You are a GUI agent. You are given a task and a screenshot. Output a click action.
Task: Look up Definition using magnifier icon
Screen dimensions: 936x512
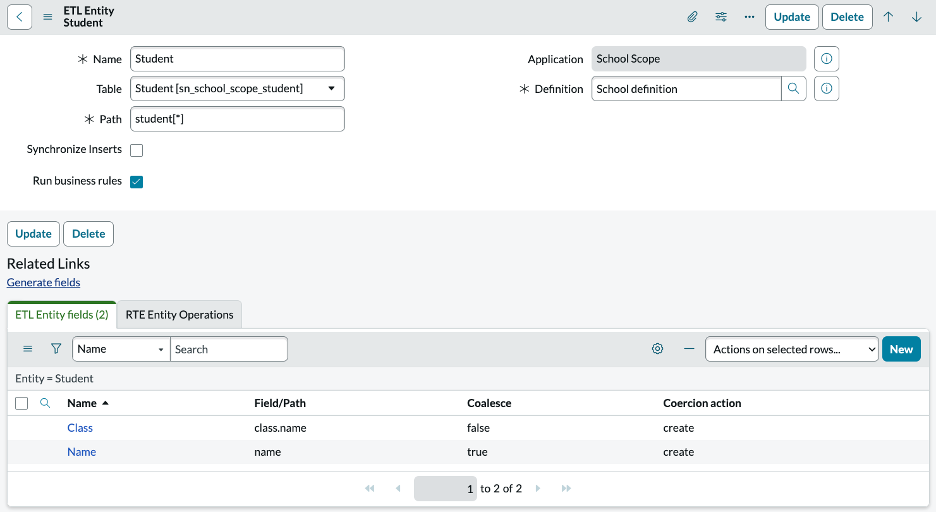(793, 88)
